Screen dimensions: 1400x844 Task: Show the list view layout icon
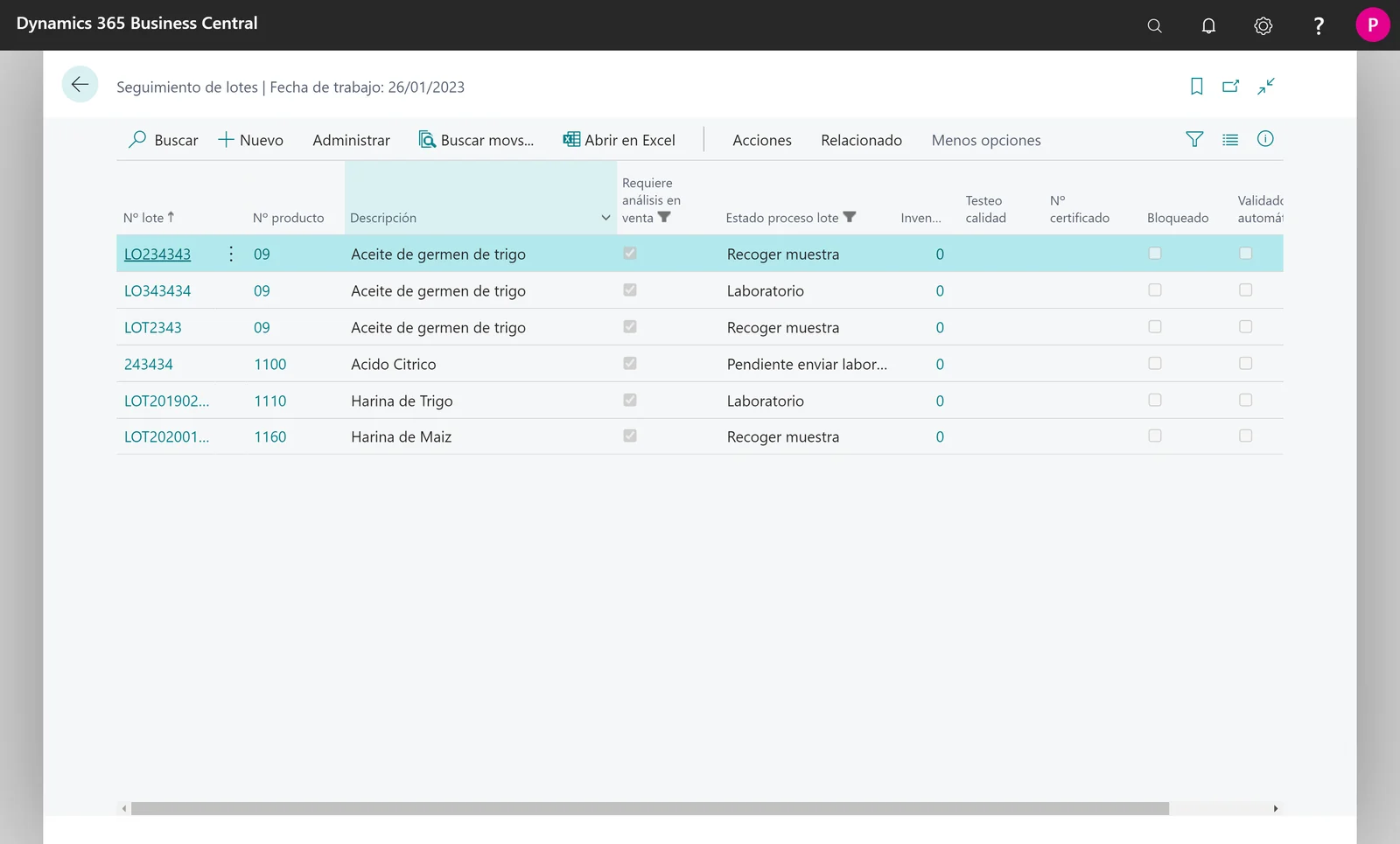pyautogui.click(x=1230, y=139)
